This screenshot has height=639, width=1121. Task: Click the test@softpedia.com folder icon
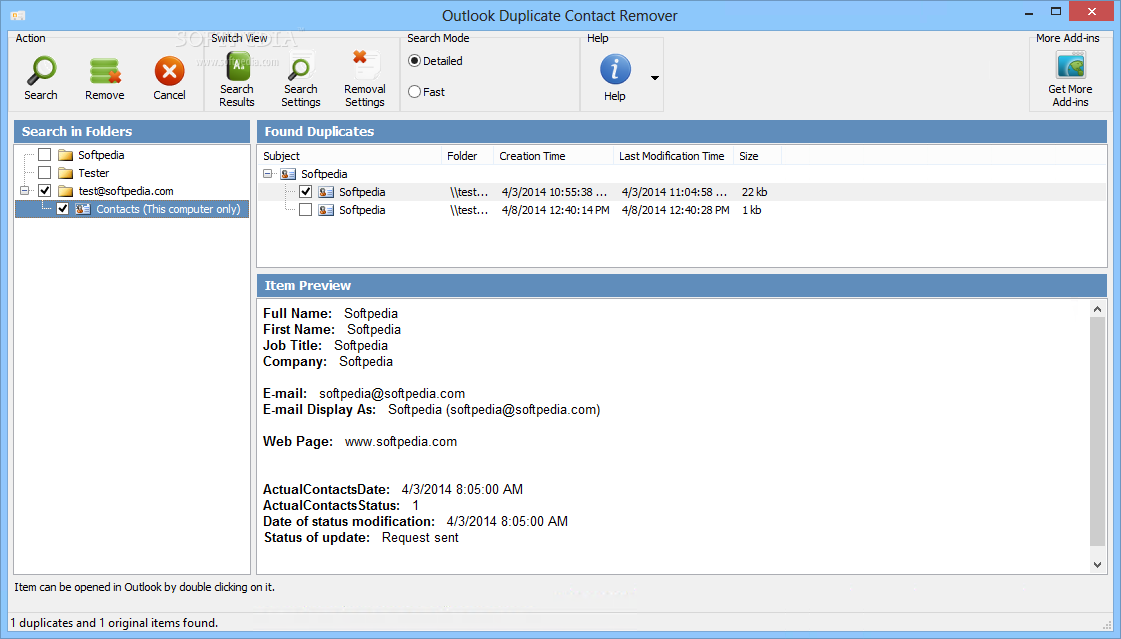coord(66,191)
